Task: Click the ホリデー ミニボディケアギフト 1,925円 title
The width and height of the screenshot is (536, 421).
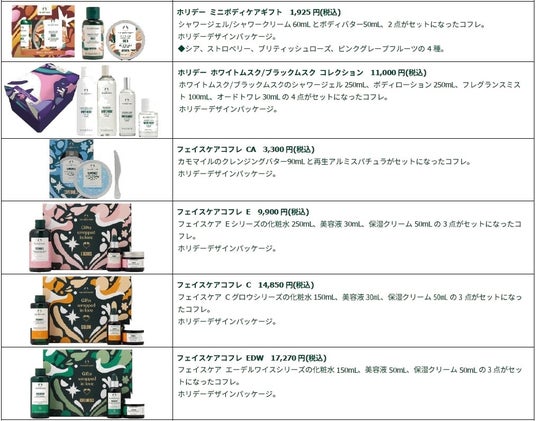Action: pyautogui.click(x=259, y=12)
